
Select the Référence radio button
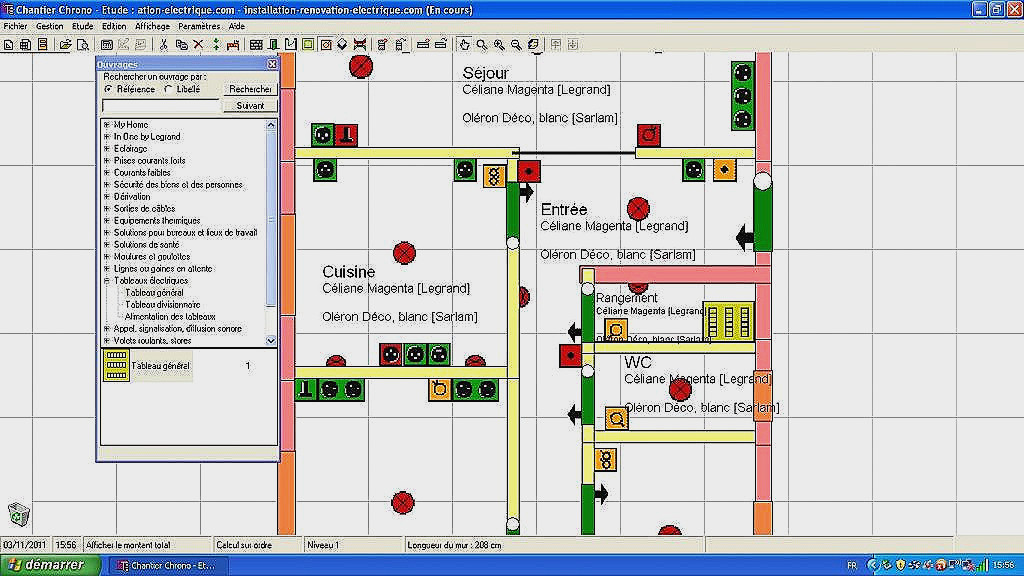[x=108, y=89]
